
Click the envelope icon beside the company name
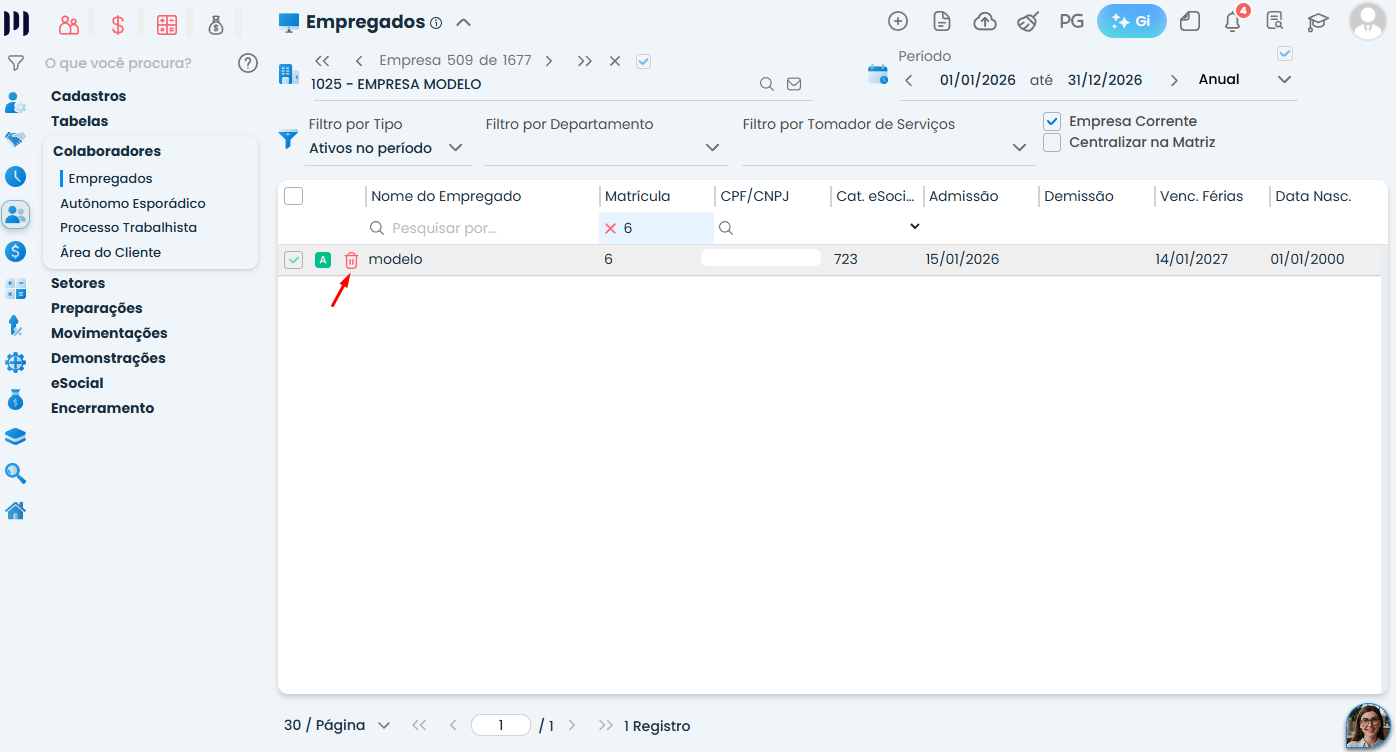794,84
